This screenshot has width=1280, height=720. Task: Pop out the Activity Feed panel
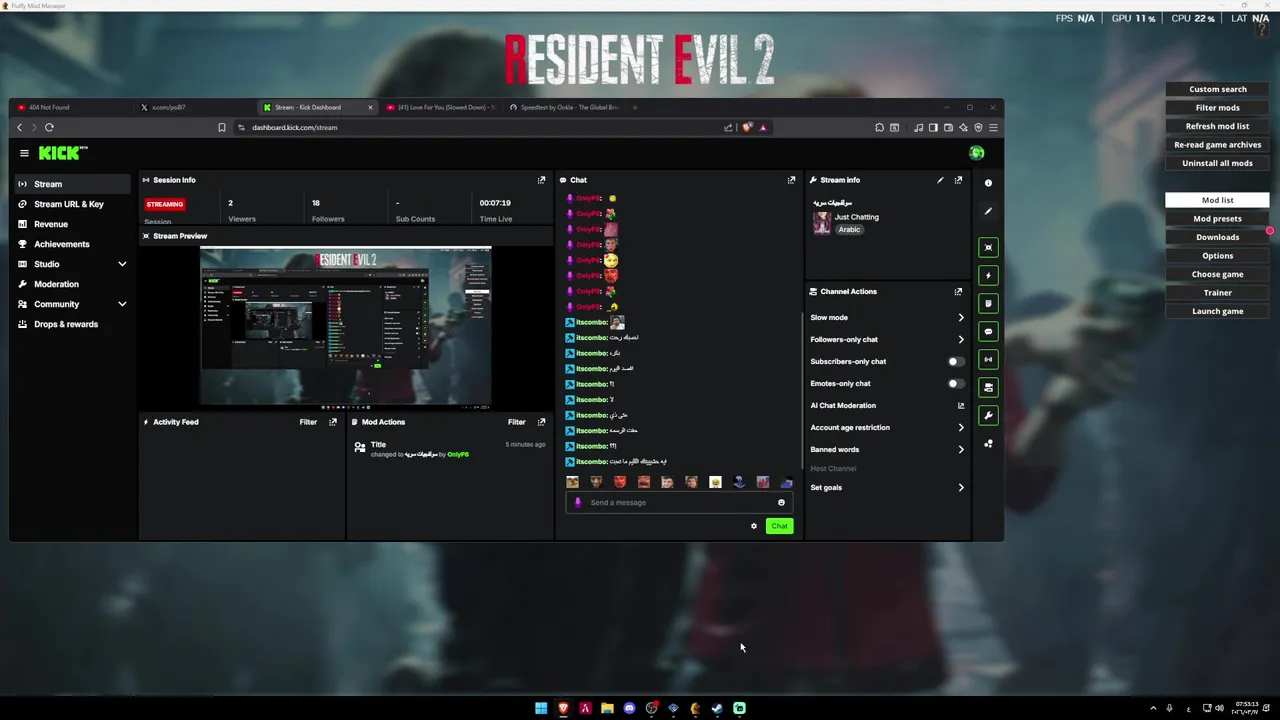click(x=333, y=422)
